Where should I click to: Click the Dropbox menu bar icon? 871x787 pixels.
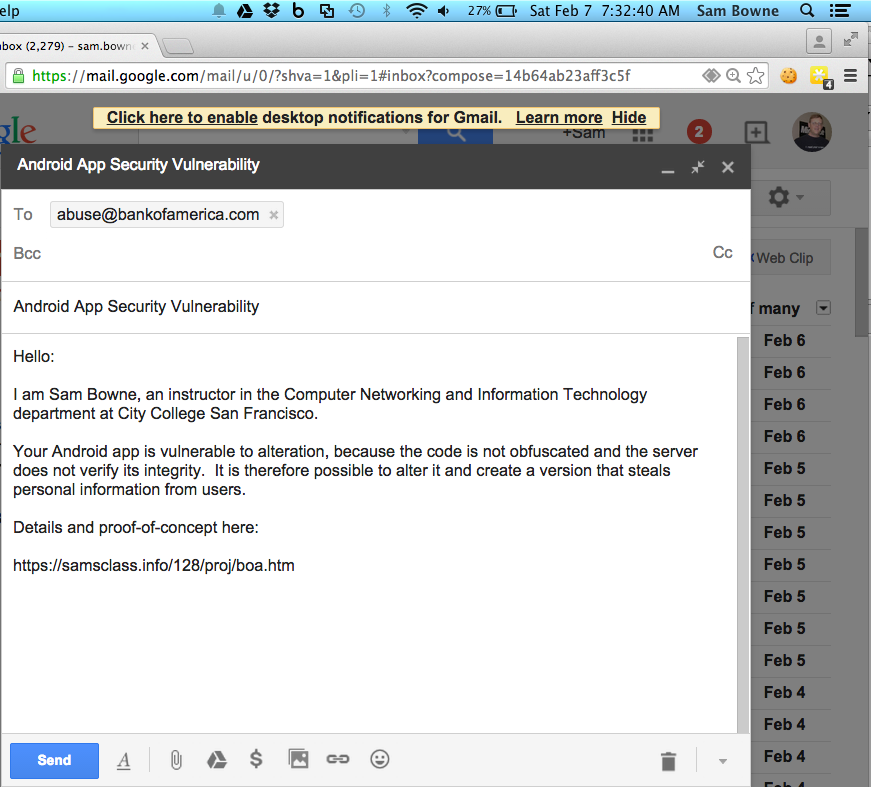[x=271, y=11]
